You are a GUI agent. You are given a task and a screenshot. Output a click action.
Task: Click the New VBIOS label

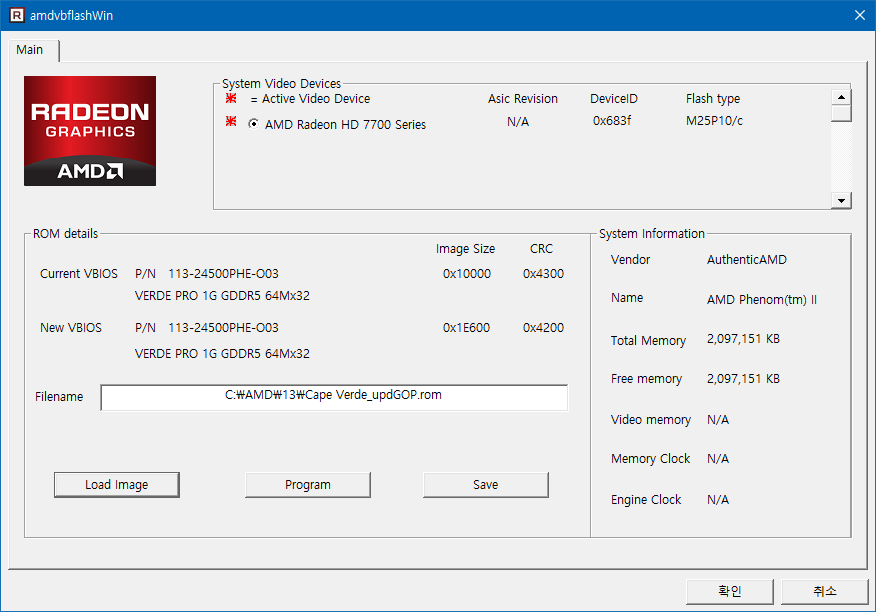tap(71, 328)
